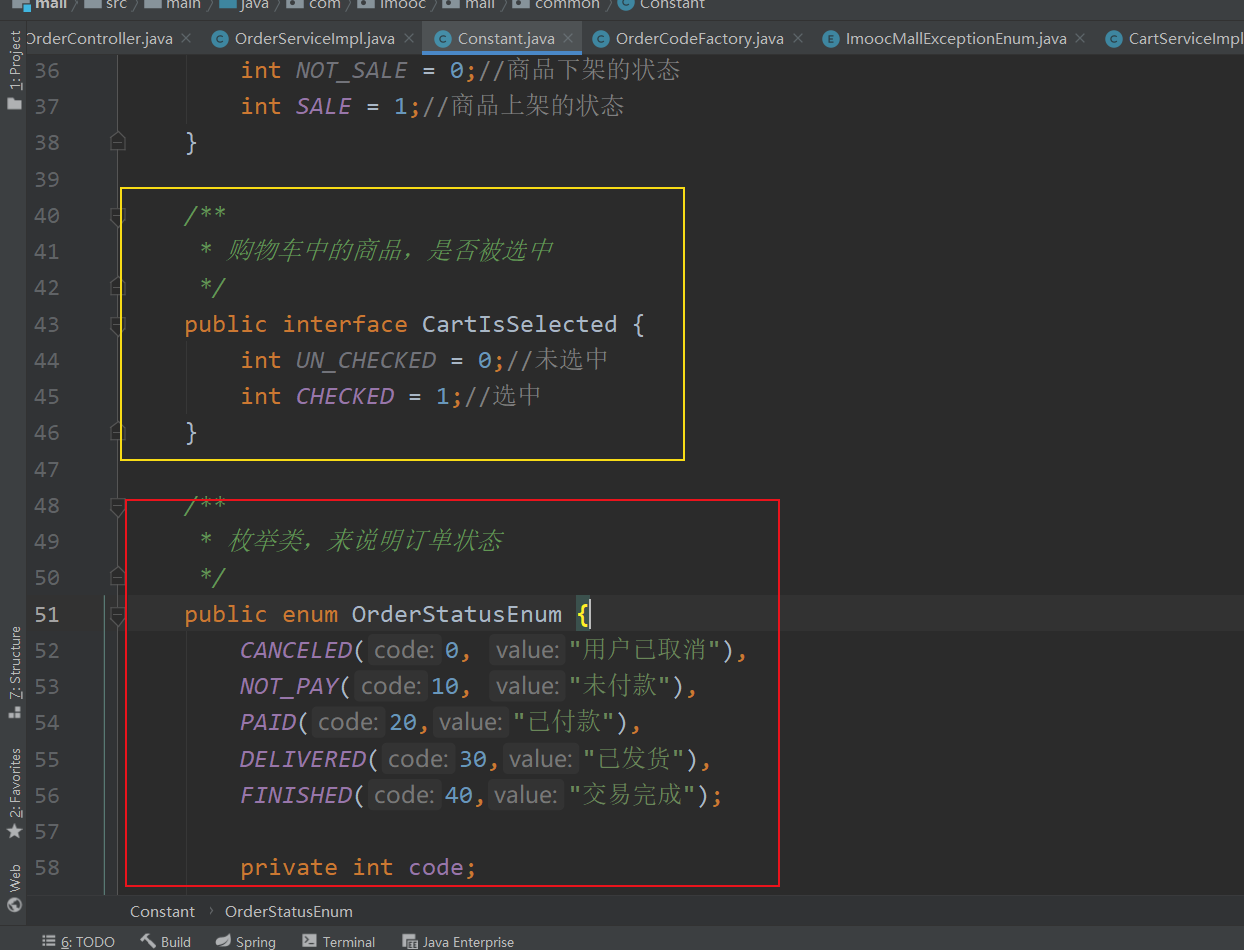Click the private int code declaration
Screen dimensions: 1244x950
point(358,867)
